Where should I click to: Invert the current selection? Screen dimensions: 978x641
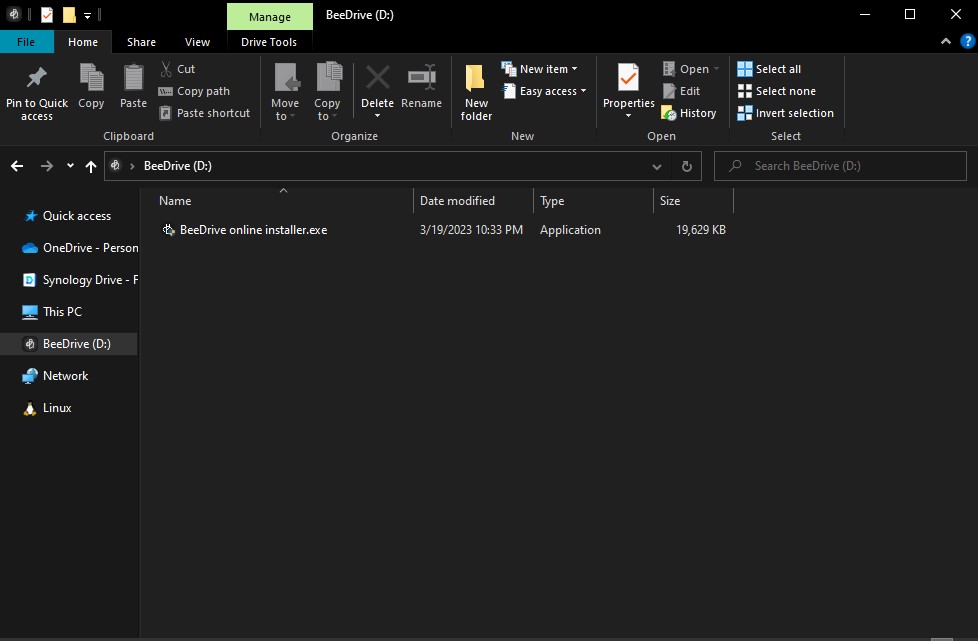coord(785,113)
